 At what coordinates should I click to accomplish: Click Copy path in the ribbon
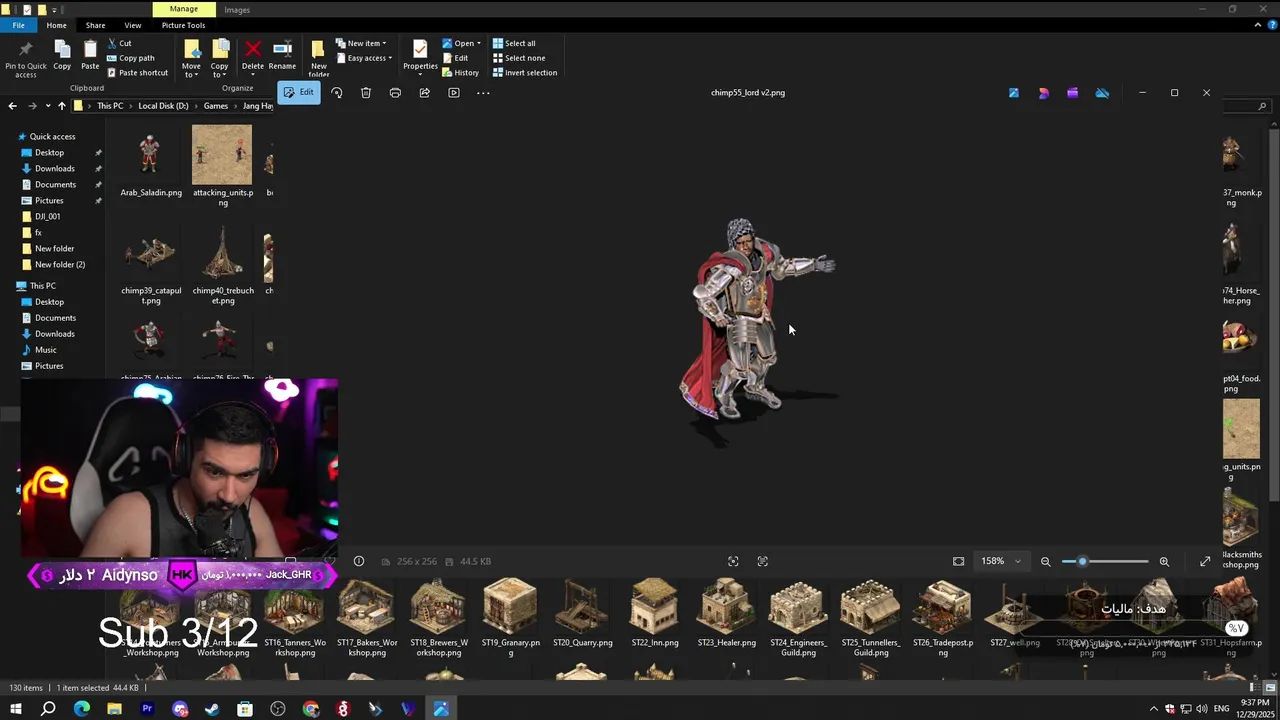point(130,58)
